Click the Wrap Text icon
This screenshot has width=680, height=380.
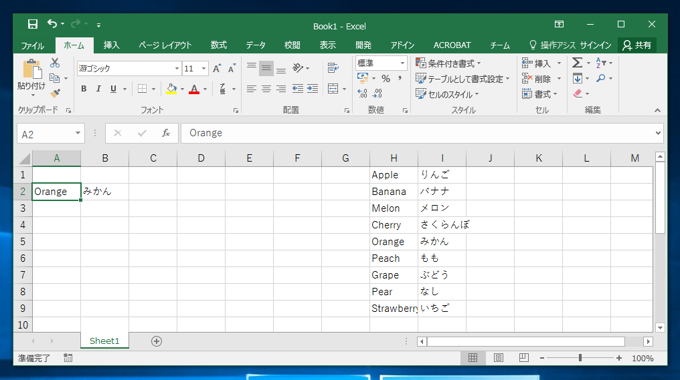coord(333,68)
